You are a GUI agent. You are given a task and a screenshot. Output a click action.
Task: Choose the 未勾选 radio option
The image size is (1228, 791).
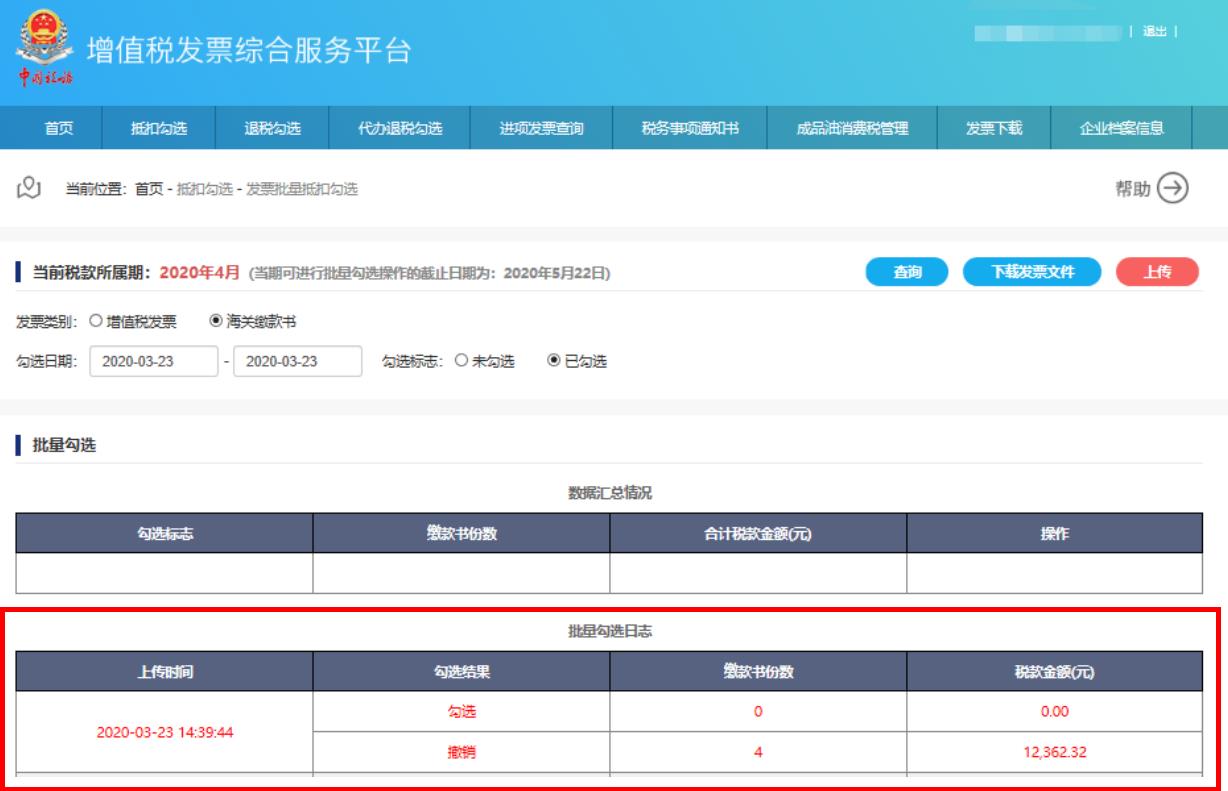461,361
